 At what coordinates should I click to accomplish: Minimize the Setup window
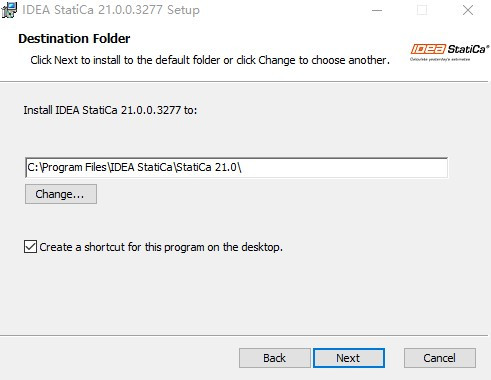pos(377,10)
